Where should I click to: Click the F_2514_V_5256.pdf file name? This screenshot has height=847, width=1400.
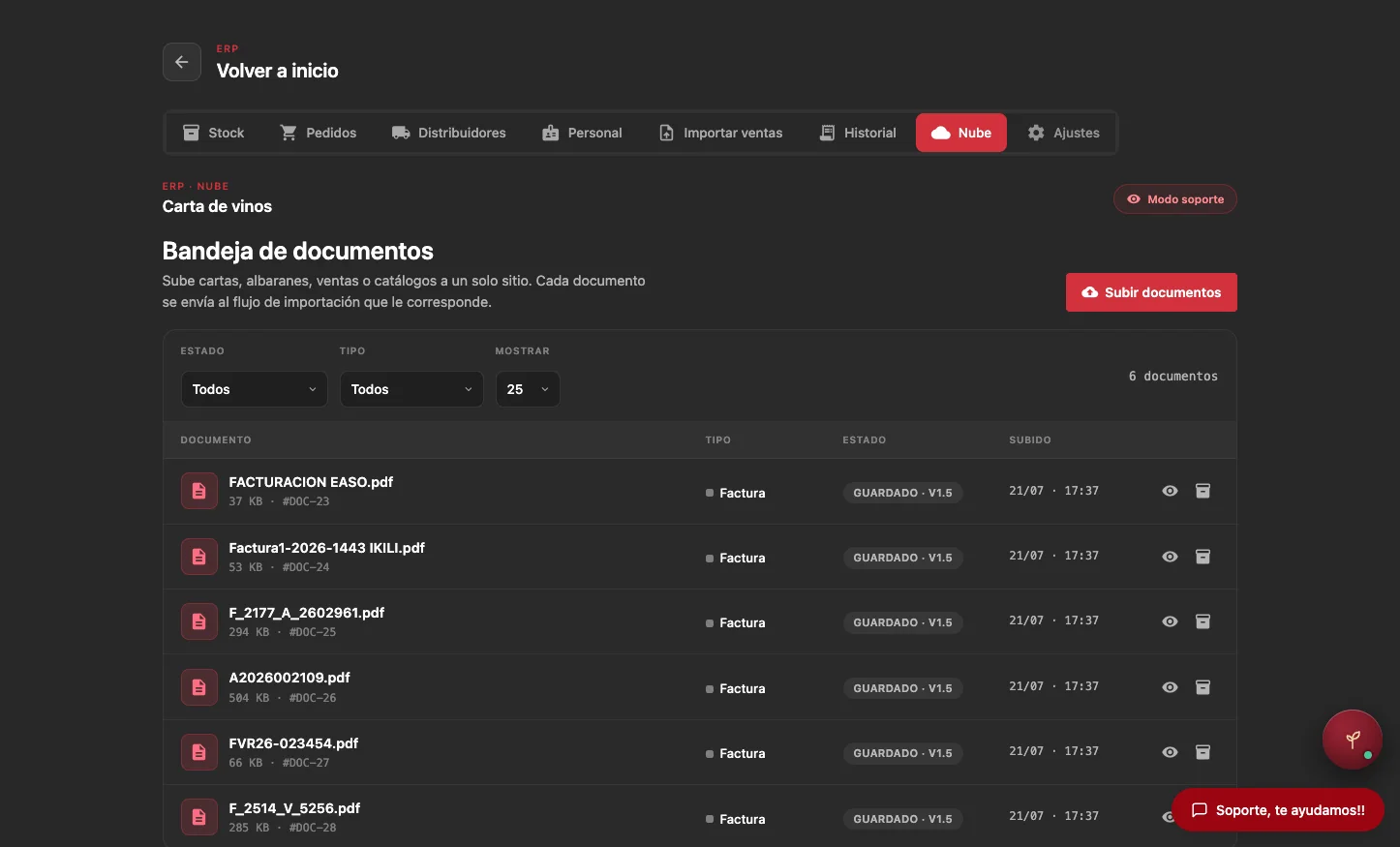point(294,808)
